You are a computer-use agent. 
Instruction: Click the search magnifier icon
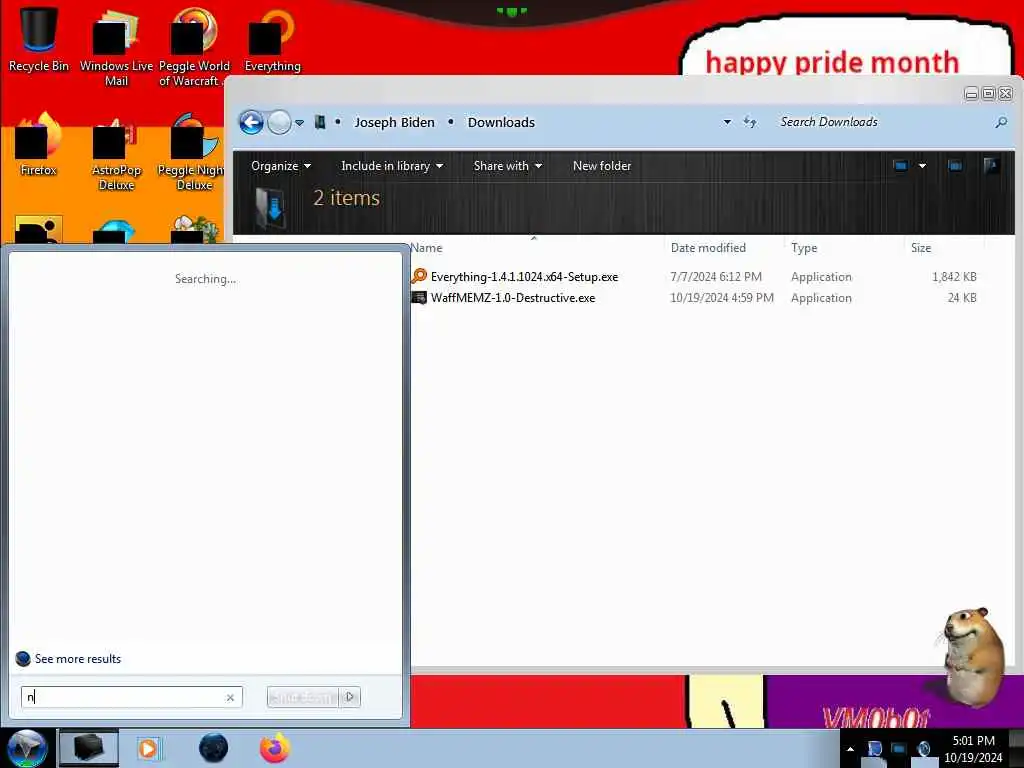coord(1001,122)
